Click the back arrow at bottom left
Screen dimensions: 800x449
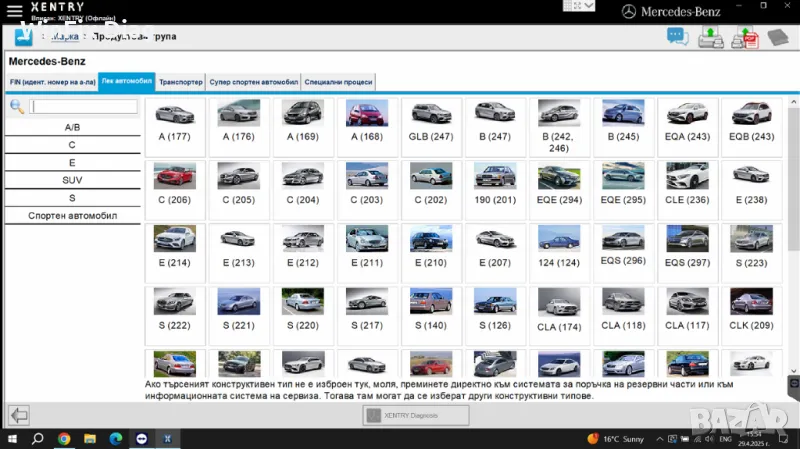(x=18, y=415)
